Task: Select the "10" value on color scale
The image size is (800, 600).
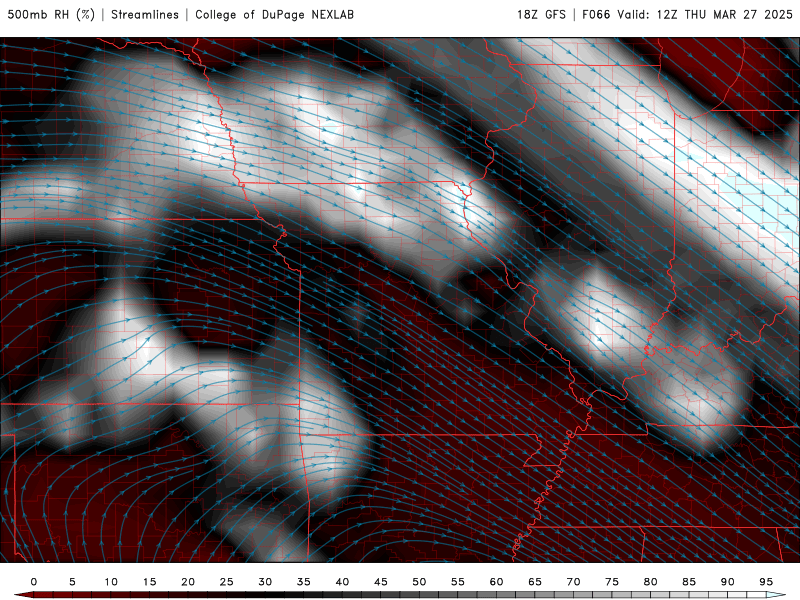Action: (x=111, y=582)
